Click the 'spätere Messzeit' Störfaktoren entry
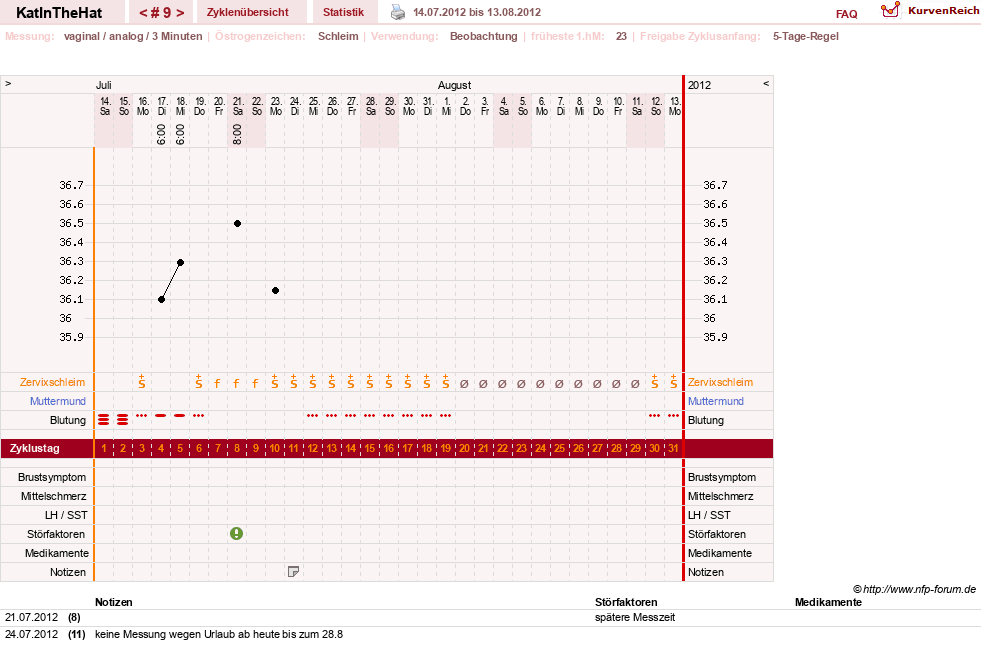The height and width of the screenshot is (661, 981). tap(635, 617)
